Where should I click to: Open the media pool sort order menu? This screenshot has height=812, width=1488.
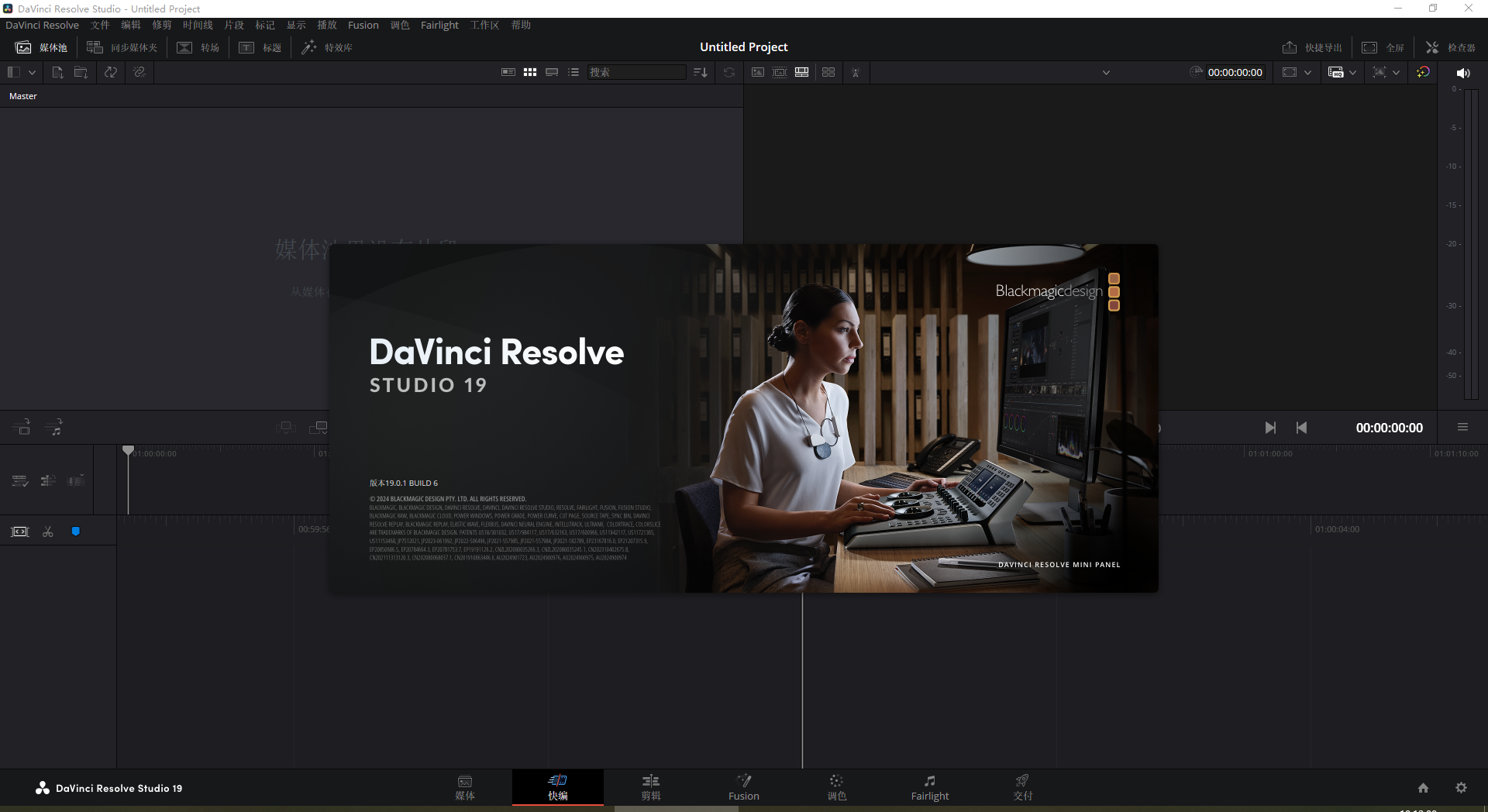click(x=701, y=72)
